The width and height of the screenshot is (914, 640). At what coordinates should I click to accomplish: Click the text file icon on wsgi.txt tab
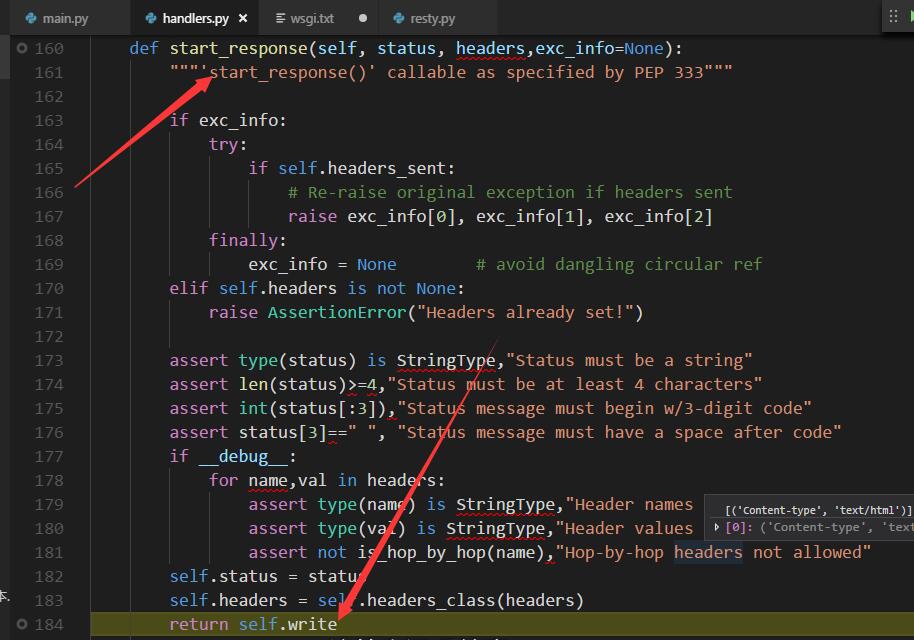(280, 19)
